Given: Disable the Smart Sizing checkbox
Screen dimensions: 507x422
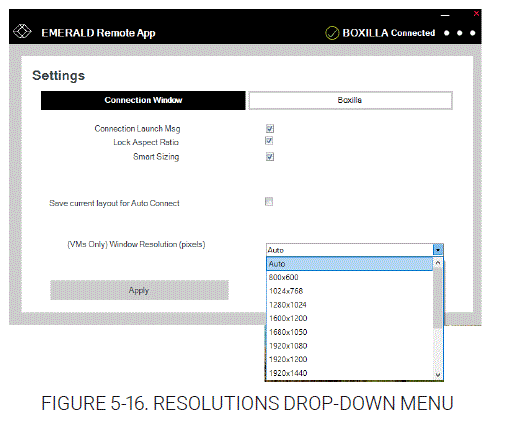Looking at the screenshot, I should [x=270, y=156].
